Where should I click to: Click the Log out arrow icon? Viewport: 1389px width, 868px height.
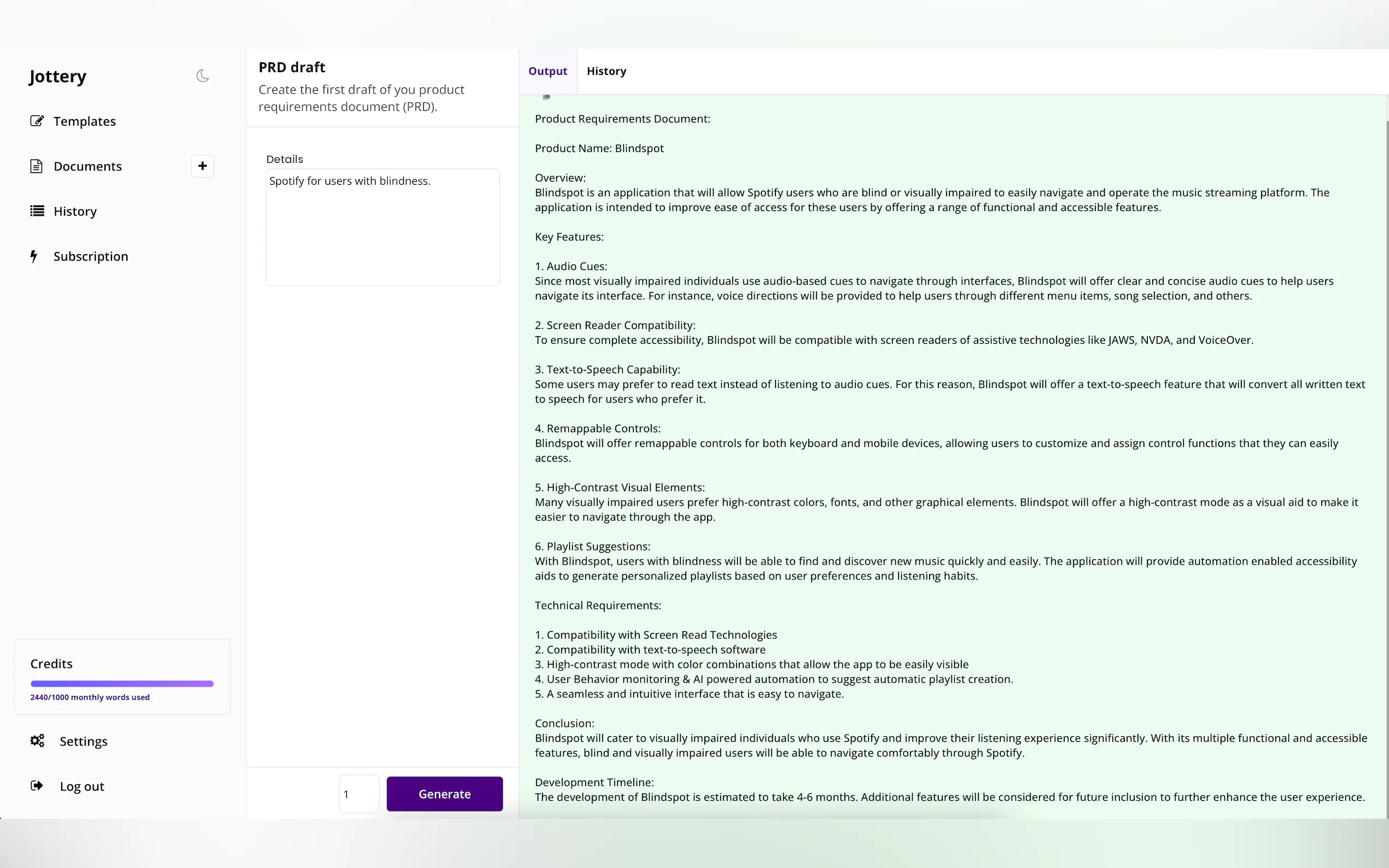(x=37, y=786)
